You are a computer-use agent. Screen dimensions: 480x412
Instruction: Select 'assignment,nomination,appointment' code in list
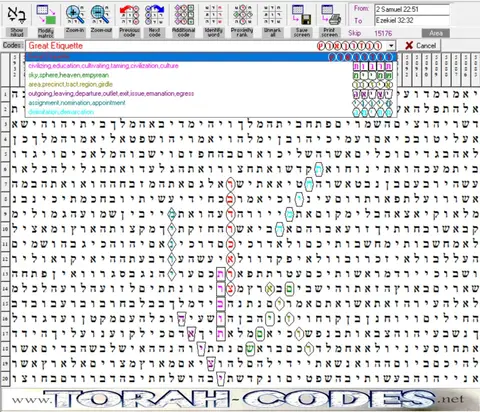coord(211,103)
